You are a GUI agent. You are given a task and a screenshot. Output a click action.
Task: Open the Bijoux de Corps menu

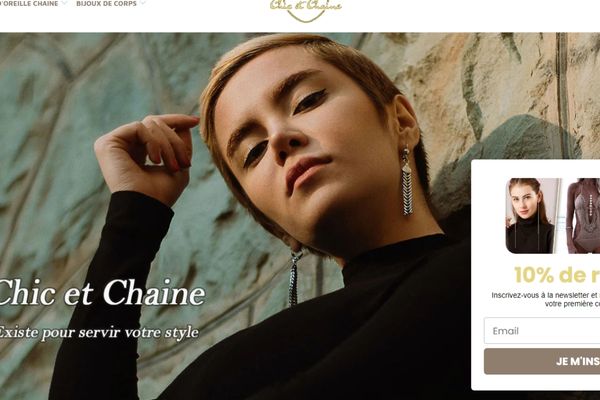pyautogui.click(x=106, y=3)
